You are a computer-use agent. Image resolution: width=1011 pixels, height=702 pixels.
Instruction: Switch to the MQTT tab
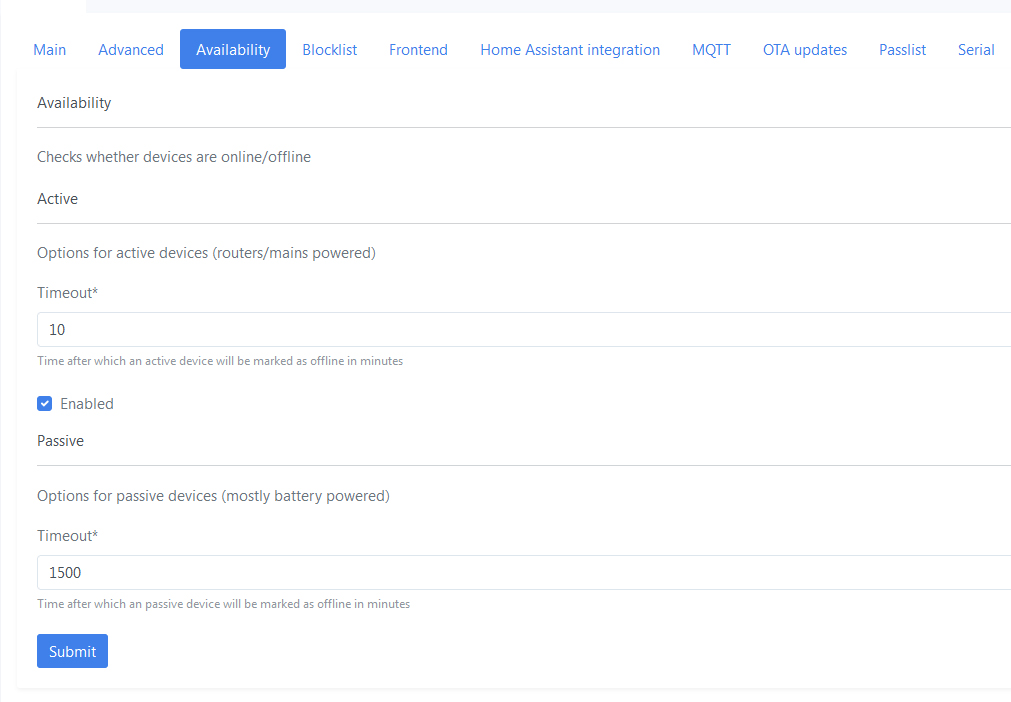tap(711, 50)
